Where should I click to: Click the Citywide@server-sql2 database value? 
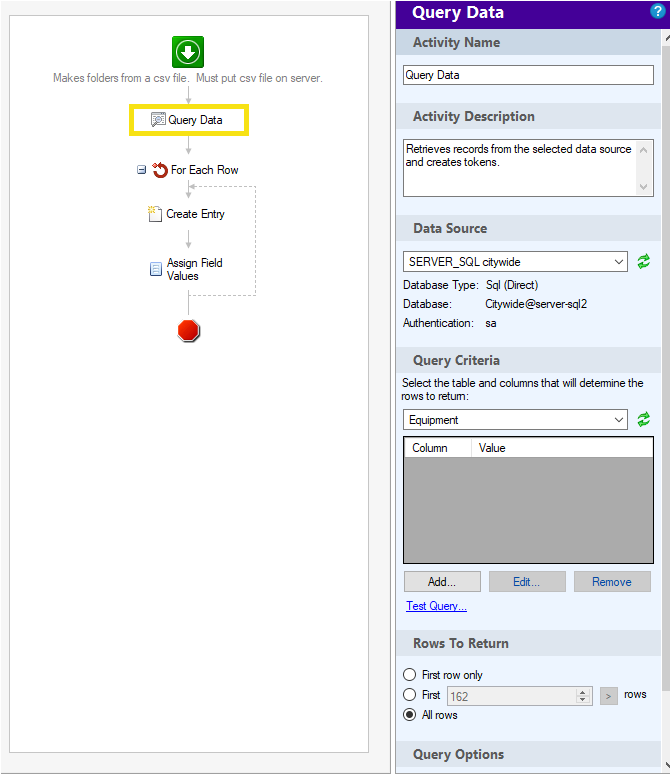tap(536, 304)
